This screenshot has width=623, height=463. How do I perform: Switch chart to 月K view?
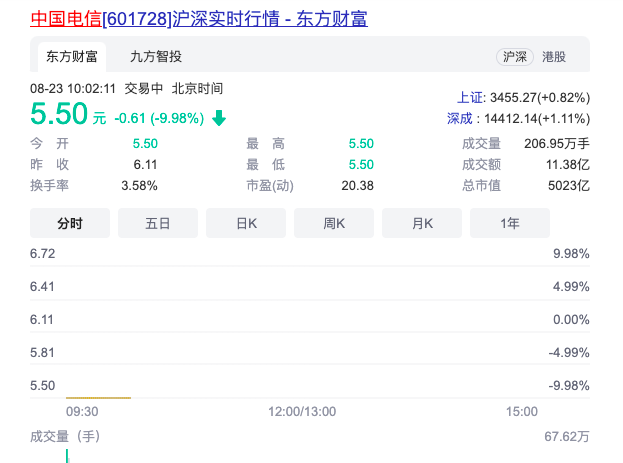click(x=422, y=223)
